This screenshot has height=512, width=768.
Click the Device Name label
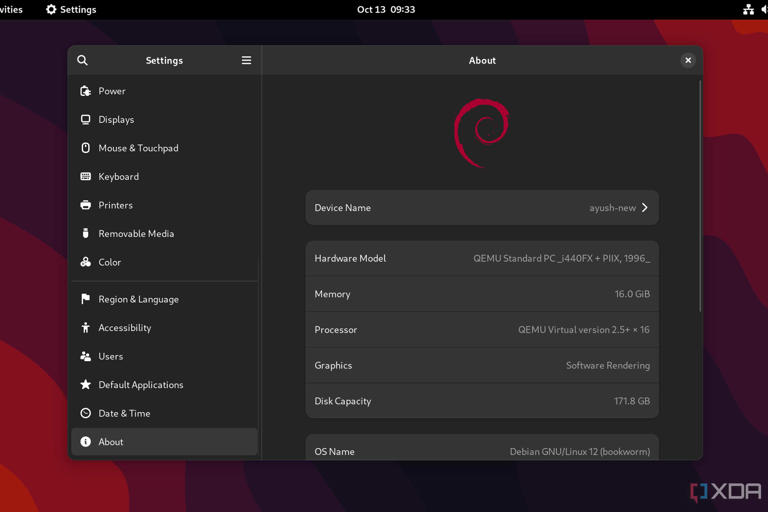pos(342,208)
